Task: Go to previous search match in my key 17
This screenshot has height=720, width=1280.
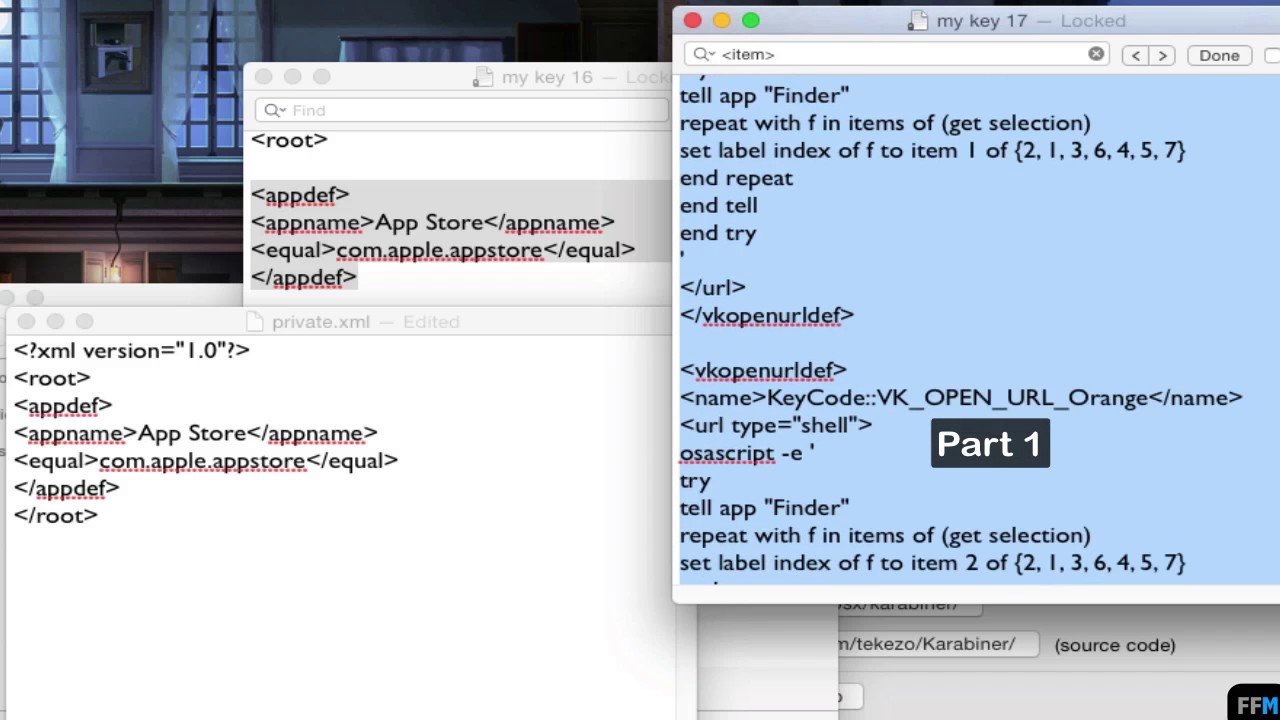Action: point(1135,55)
